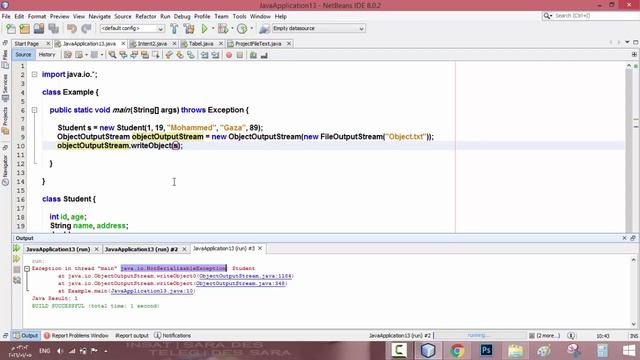Open the Projects side panel
The height and width of the screenshot is (360, 640).
5,121
